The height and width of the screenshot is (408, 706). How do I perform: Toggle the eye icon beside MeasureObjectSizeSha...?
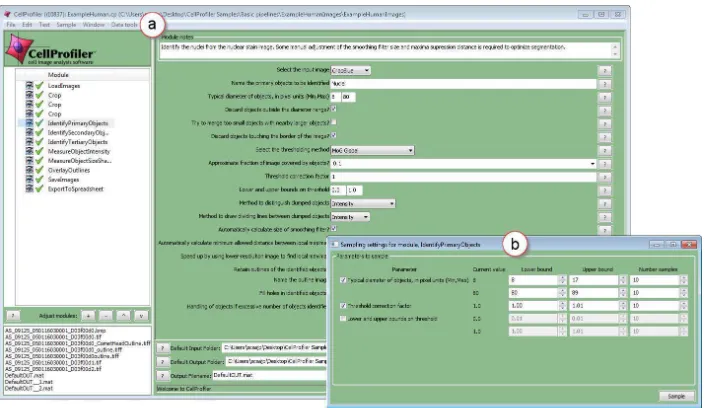coord(29,160)
